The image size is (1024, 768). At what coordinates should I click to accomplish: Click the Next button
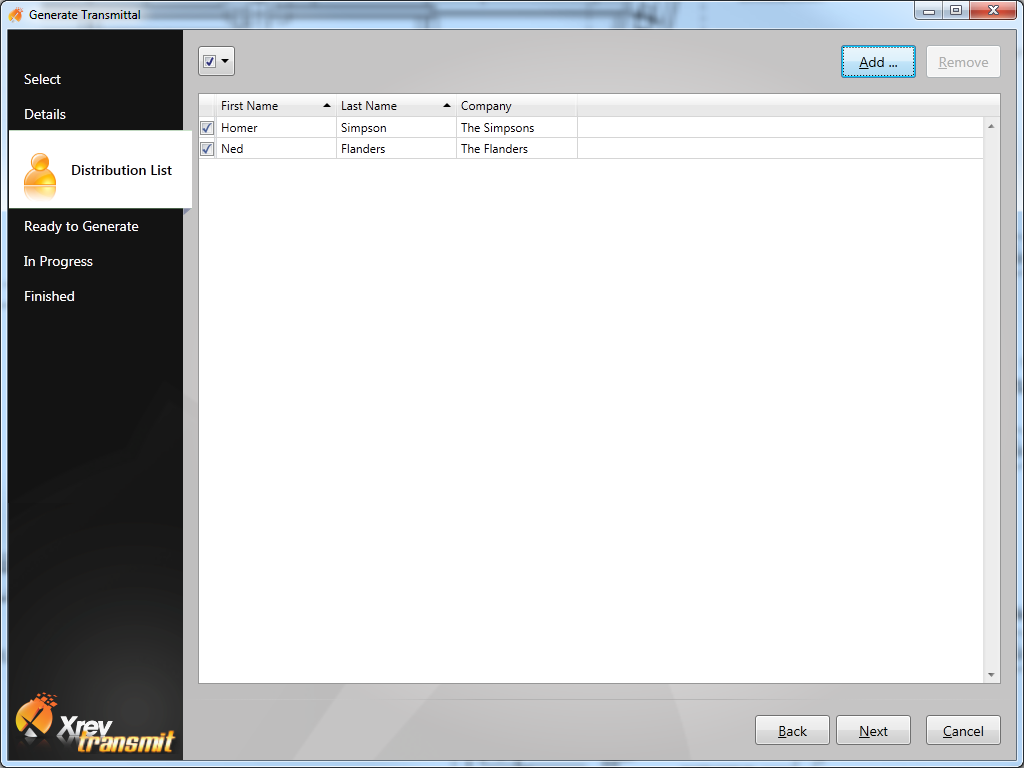(x=873, y=731)
